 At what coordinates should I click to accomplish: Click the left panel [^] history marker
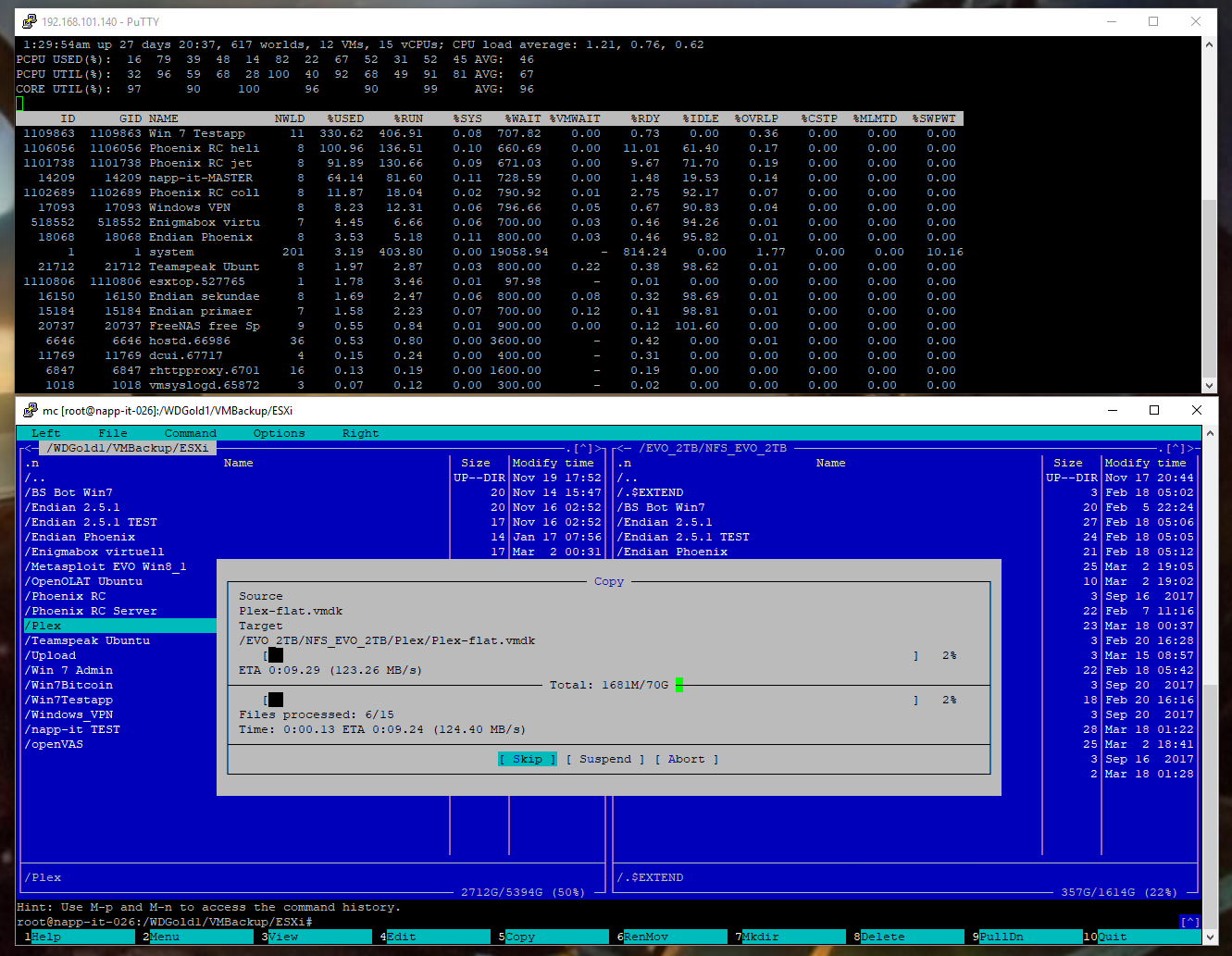[x=583, y=448]
